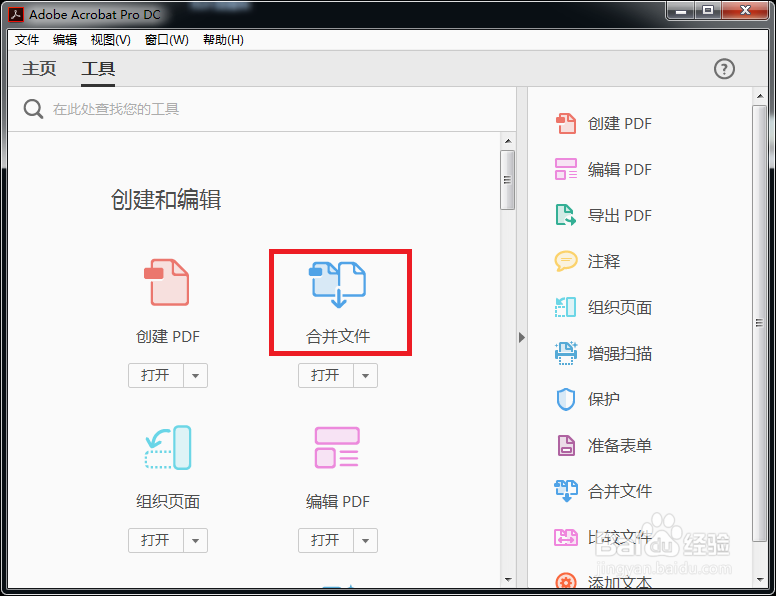Screen dimensions: 776x596
Task: Open the 窗口(W) menu
Action: point(166,40)
